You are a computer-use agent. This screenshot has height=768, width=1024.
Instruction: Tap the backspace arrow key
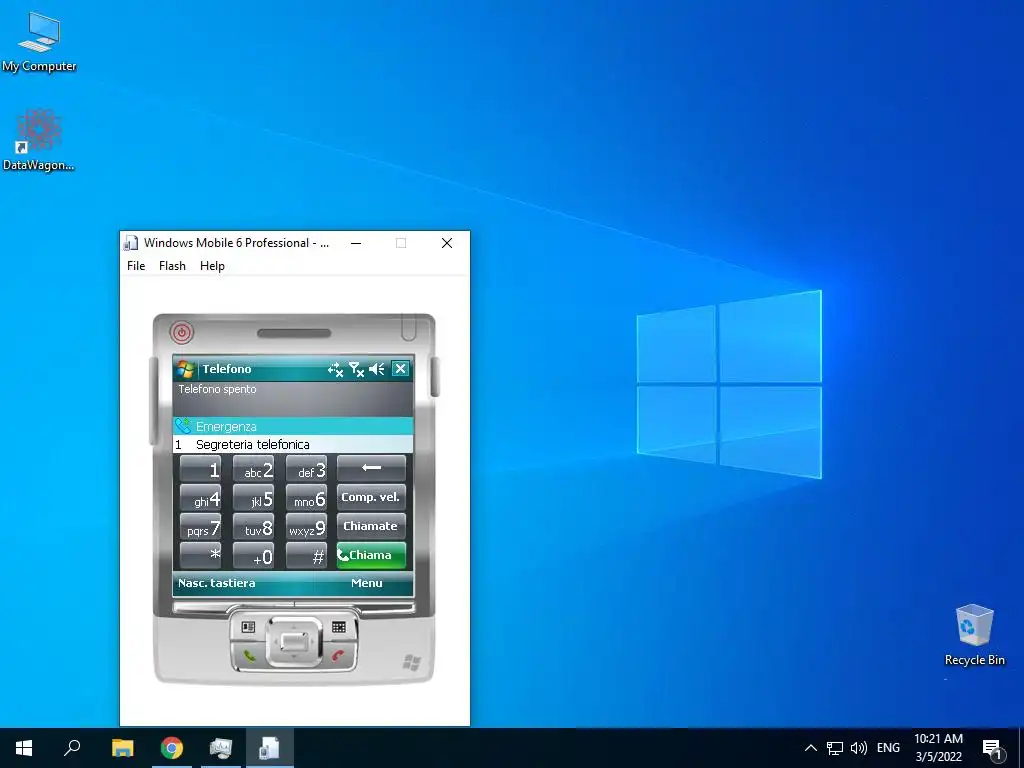371,468
